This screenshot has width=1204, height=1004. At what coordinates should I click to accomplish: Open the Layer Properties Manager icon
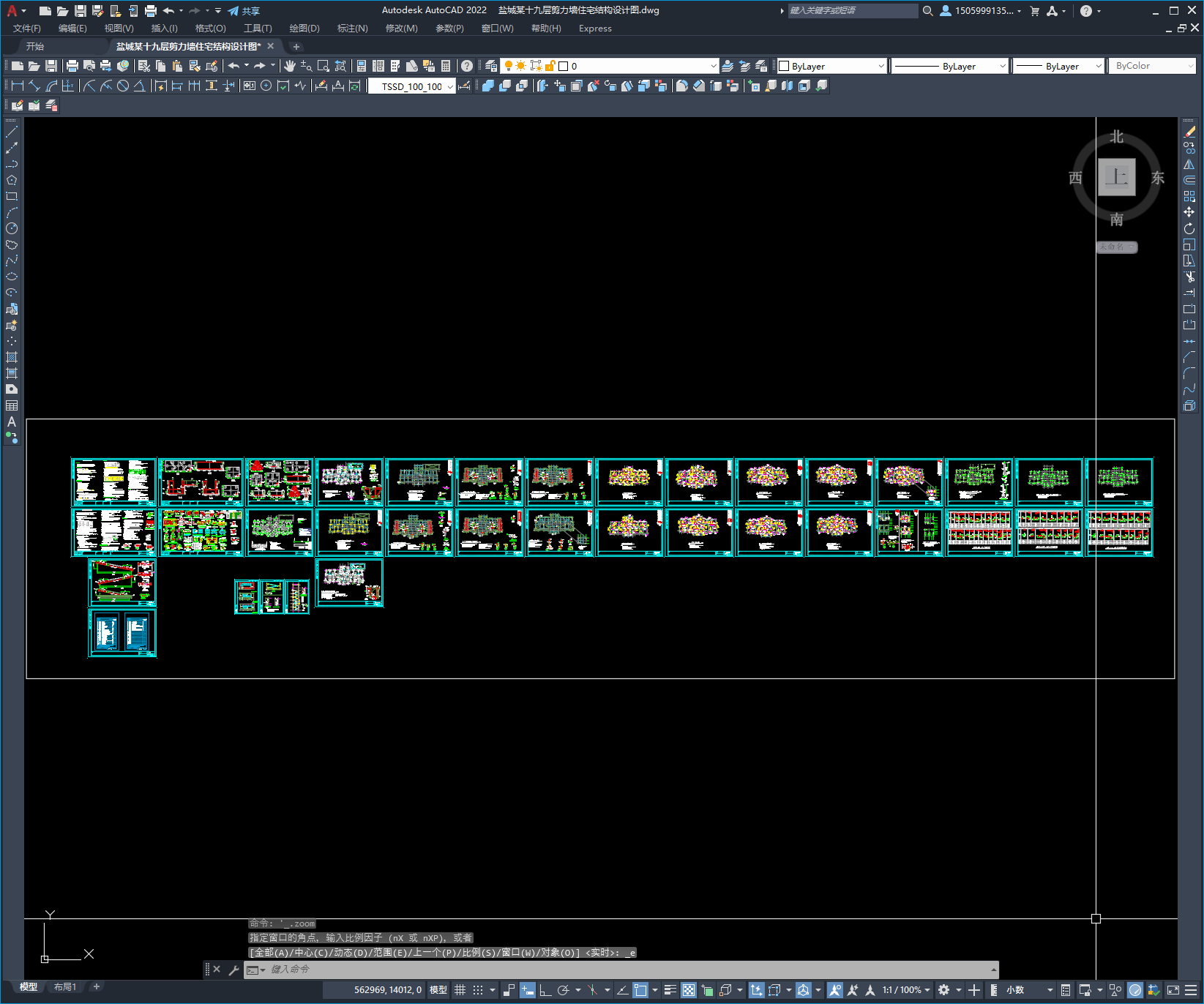(491, 66)
